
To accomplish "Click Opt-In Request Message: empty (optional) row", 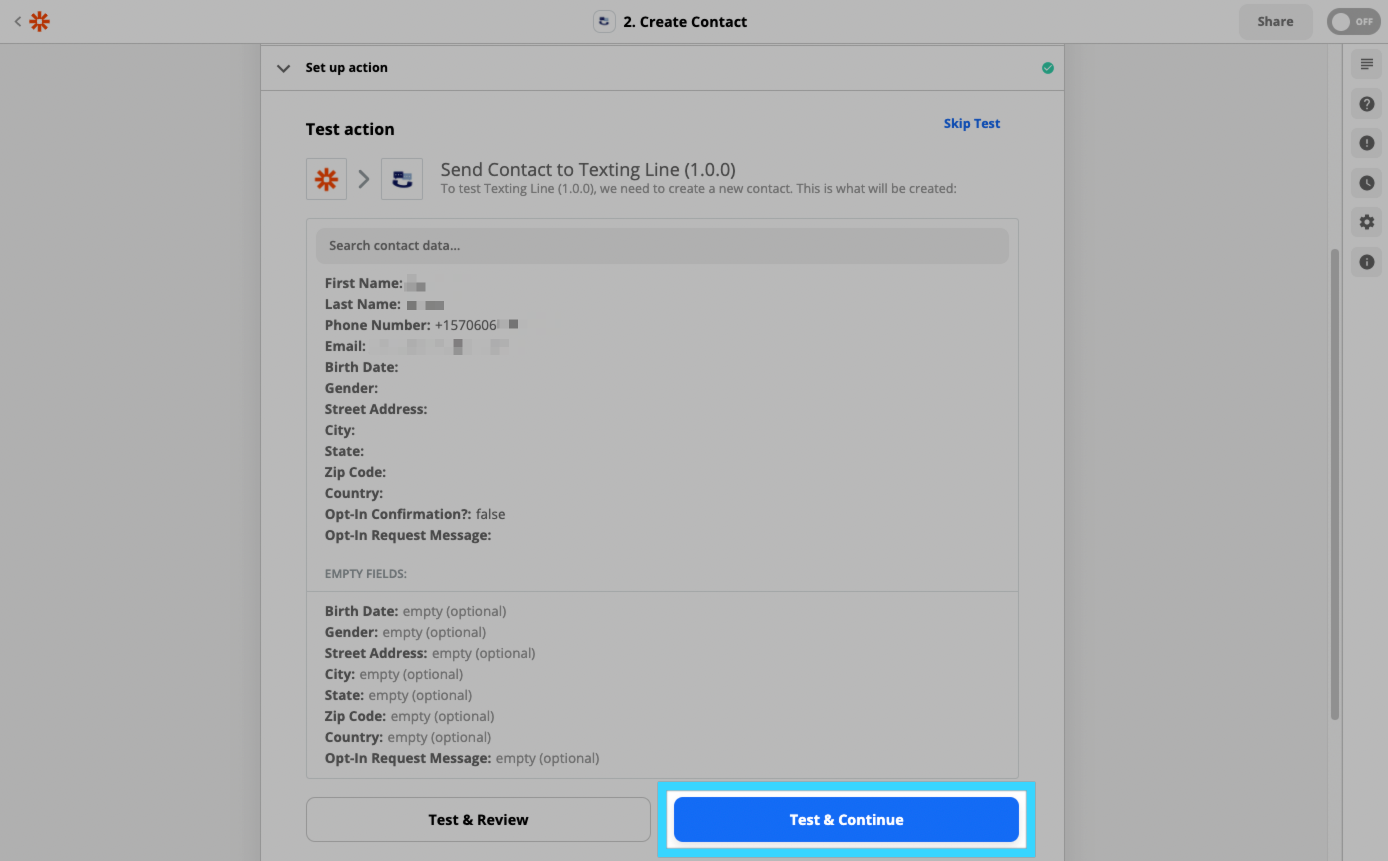I will (462, 758).
